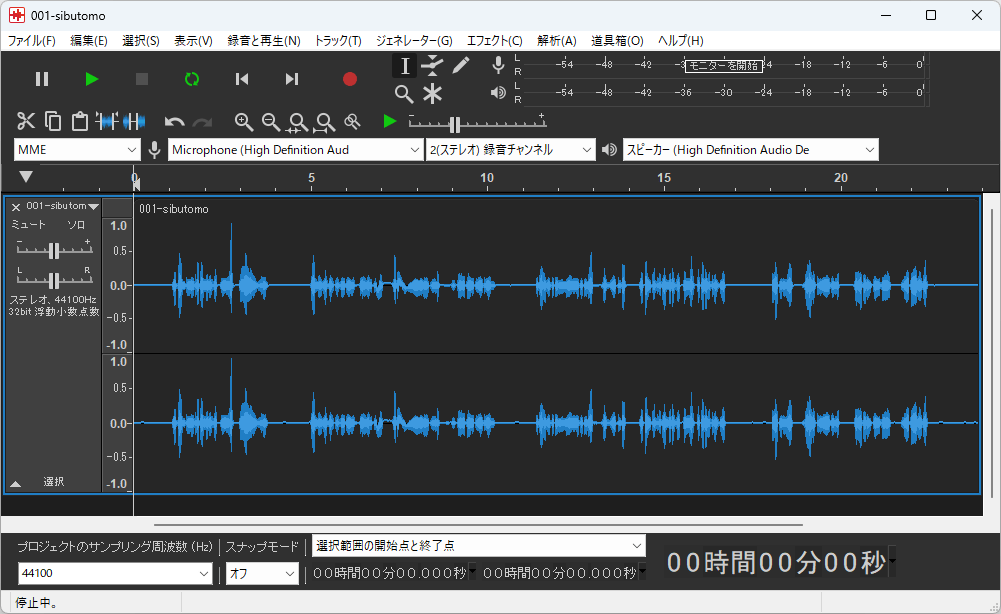Toggle the ソロ (solo) track button
The height and width of the screenshot is (614, 1001).
(76, 225)
